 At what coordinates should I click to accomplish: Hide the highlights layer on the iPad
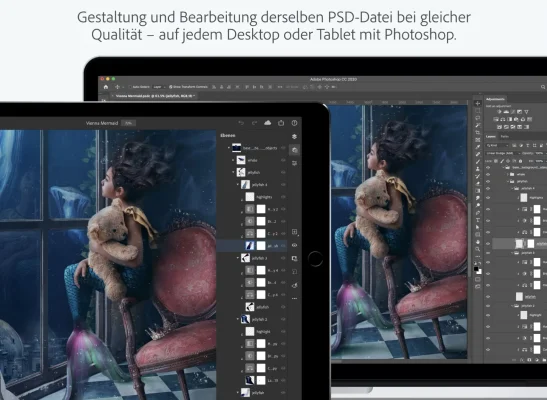[x=283, y=197]
